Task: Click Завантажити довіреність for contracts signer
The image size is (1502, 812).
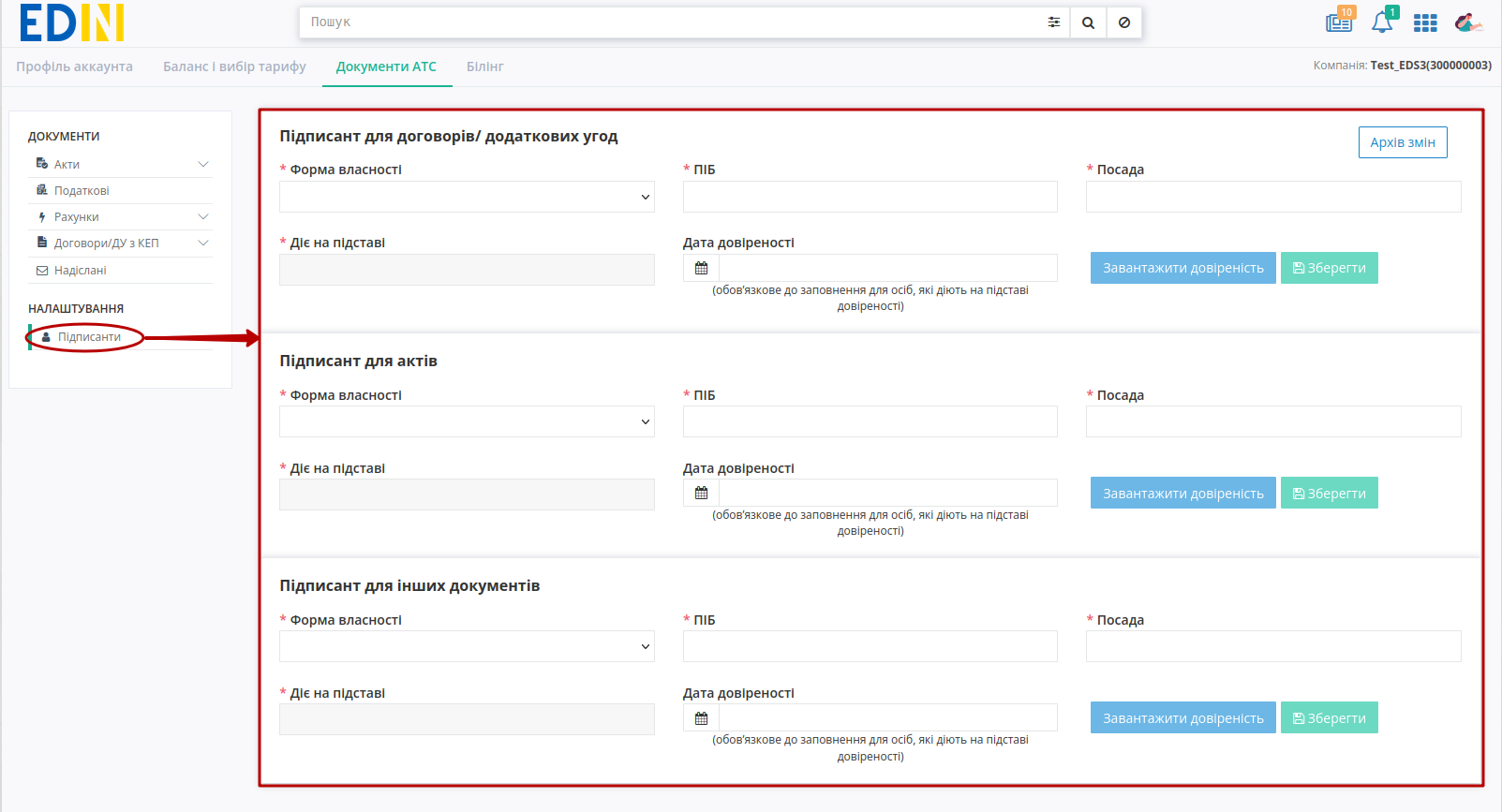Action: pos(1182,268)
